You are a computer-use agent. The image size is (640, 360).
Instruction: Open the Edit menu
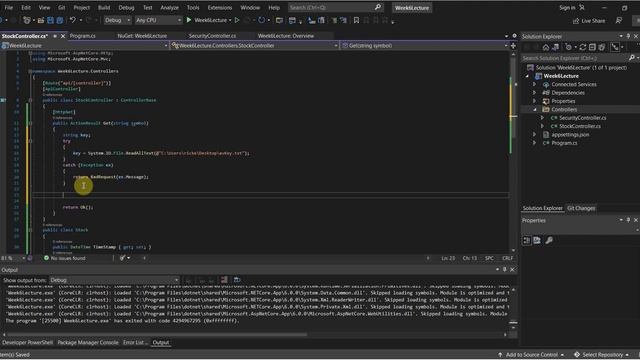26,7
